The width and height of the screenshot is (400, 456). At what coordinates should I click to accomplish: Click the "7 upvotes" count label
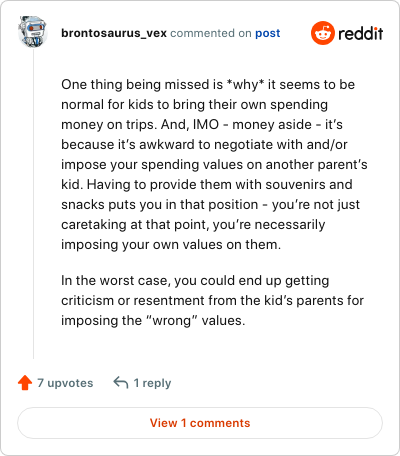pyautogui.click(x=65, y=383)
